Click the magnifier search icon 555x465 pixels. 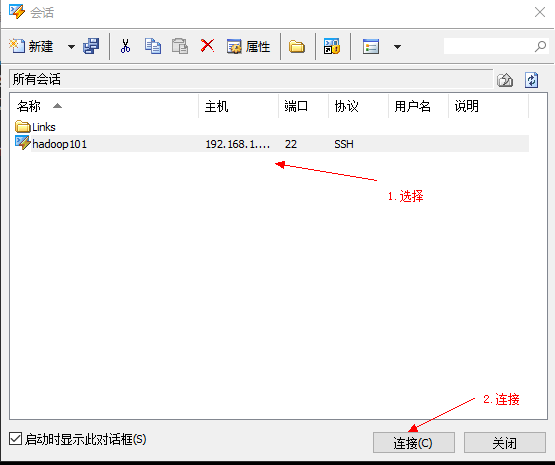pyautogui.click(x=540, y=46)
